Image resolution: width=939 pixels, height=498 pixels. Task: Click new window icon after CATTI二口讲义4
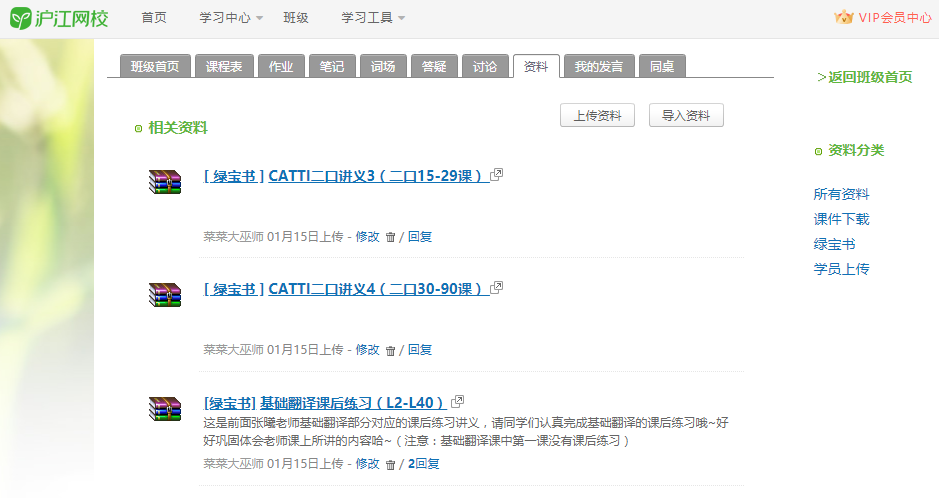point(497,287)
